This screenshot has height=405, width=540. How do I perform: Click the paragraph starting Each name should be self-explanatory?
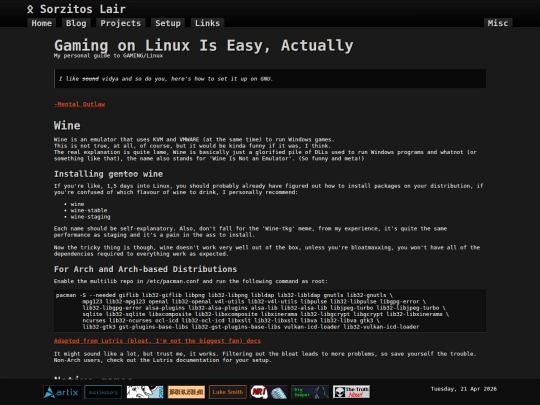pyautogui.click(x=250, y=232)
